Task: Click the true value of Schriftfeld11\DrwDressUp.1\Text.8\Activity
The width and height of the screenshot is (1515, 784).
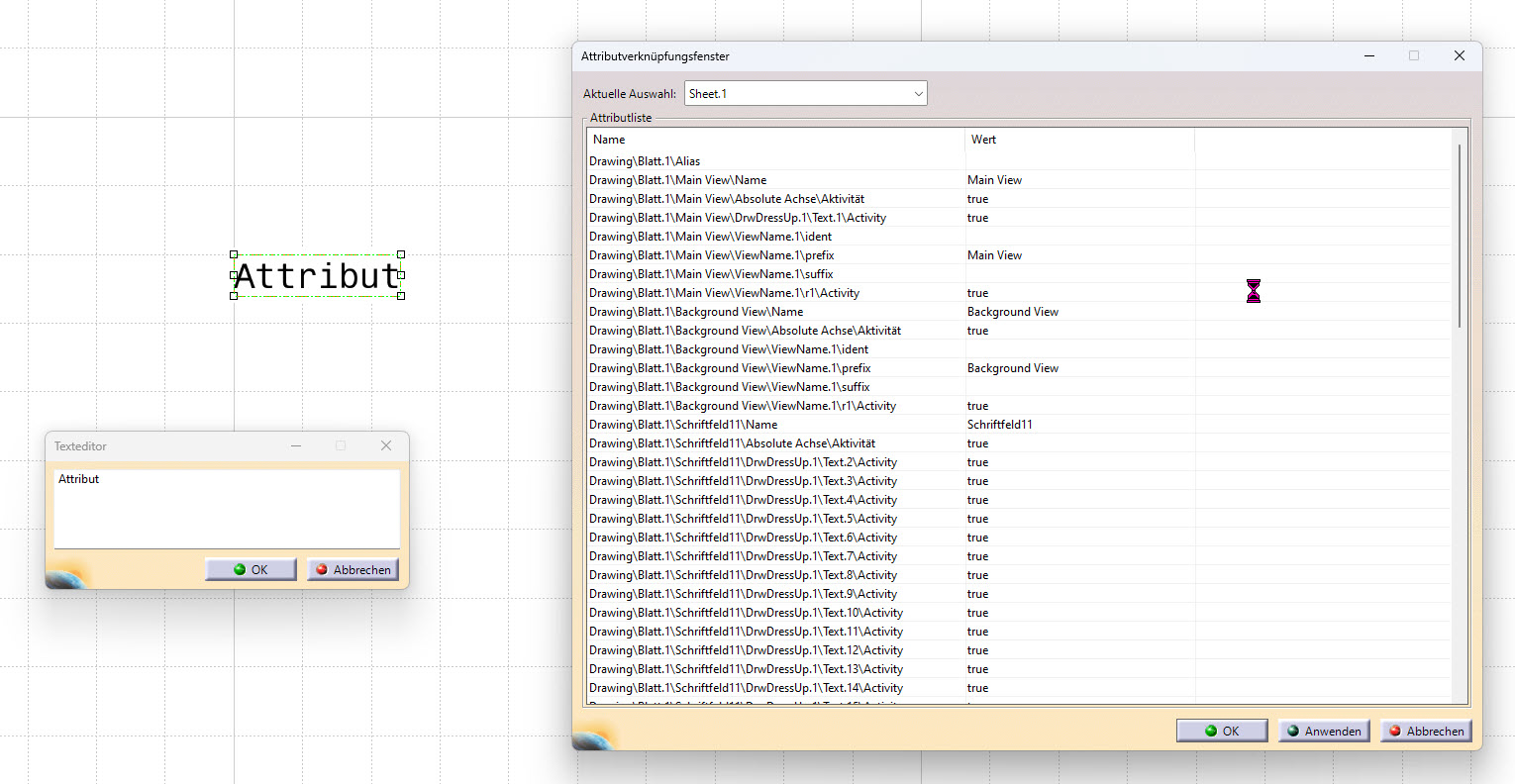Action: [x=977, y=575]
